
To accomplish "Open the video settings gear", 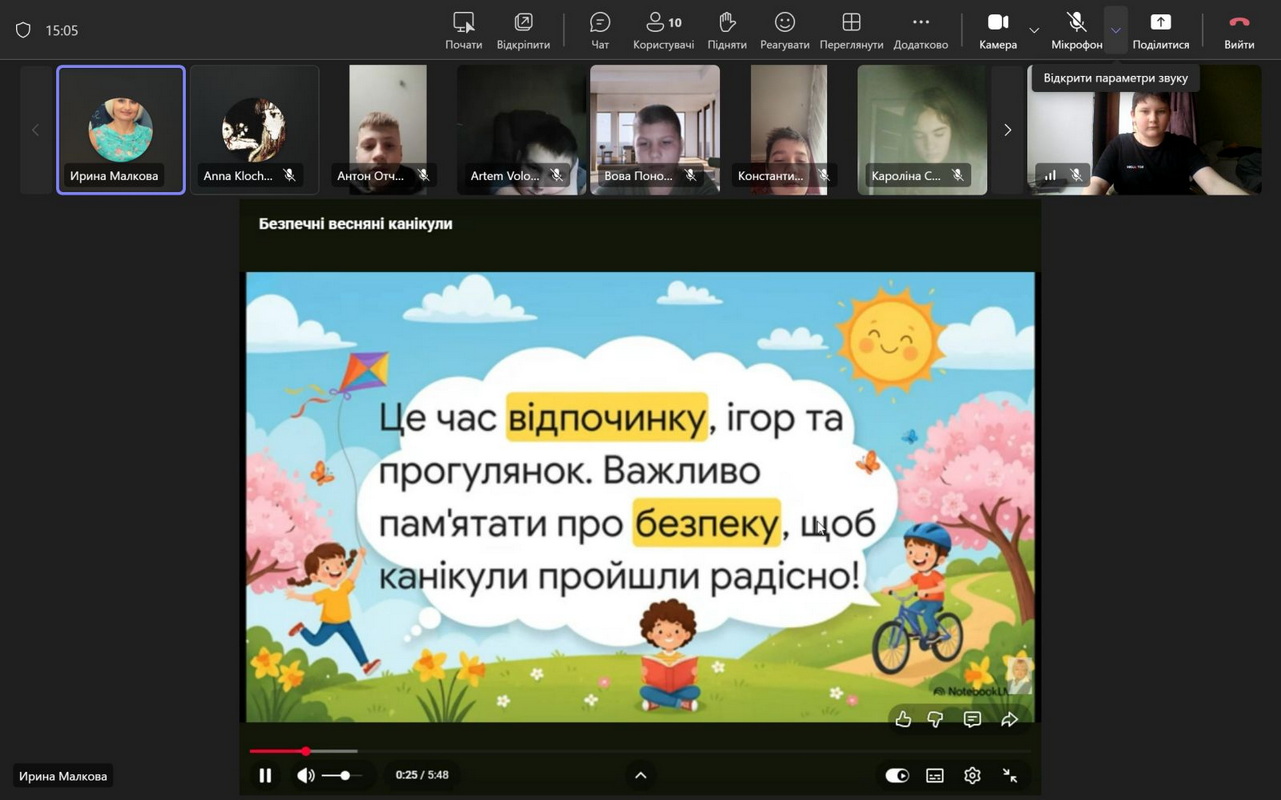I will [972, 775].
